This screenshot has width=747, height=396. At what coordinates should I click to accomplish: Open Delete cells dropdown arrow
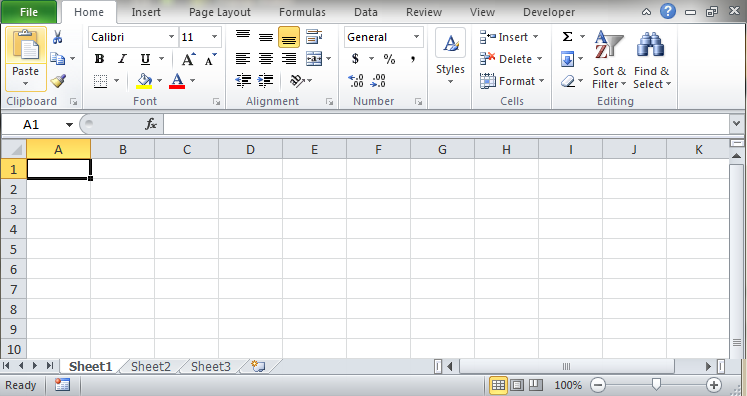(x=539, y=59)
